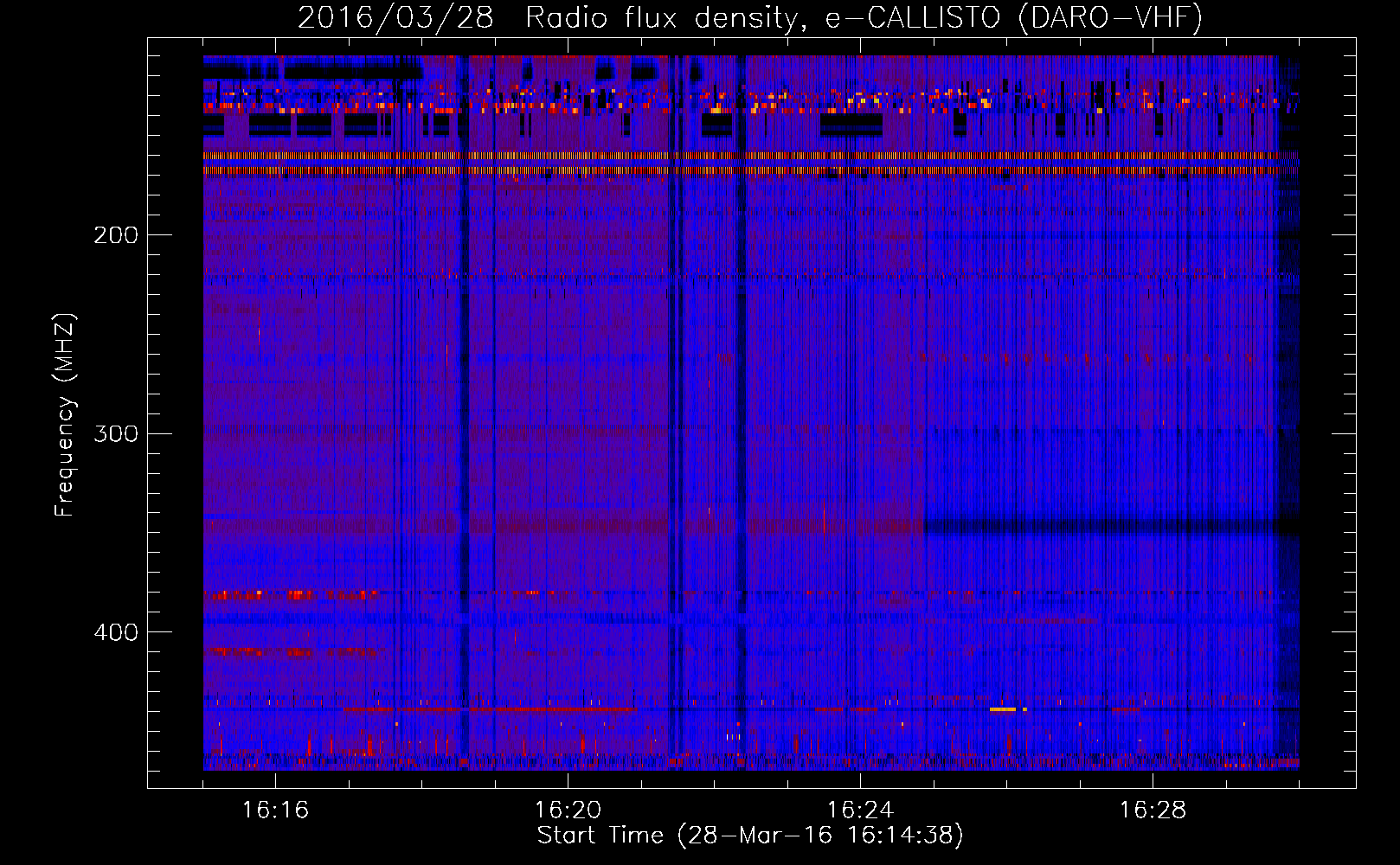Click the 'Start Time (28-Mar-16 16:14:38)' axis title
Image resolution: width=1400 pixels, height=865 pixels.
point(750,836)
